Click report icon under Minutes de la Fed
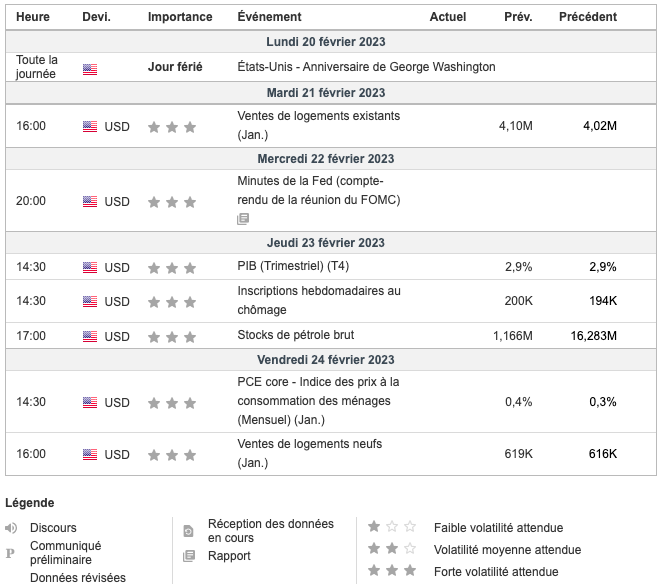 pyautogui.click(x=243, y=219)
